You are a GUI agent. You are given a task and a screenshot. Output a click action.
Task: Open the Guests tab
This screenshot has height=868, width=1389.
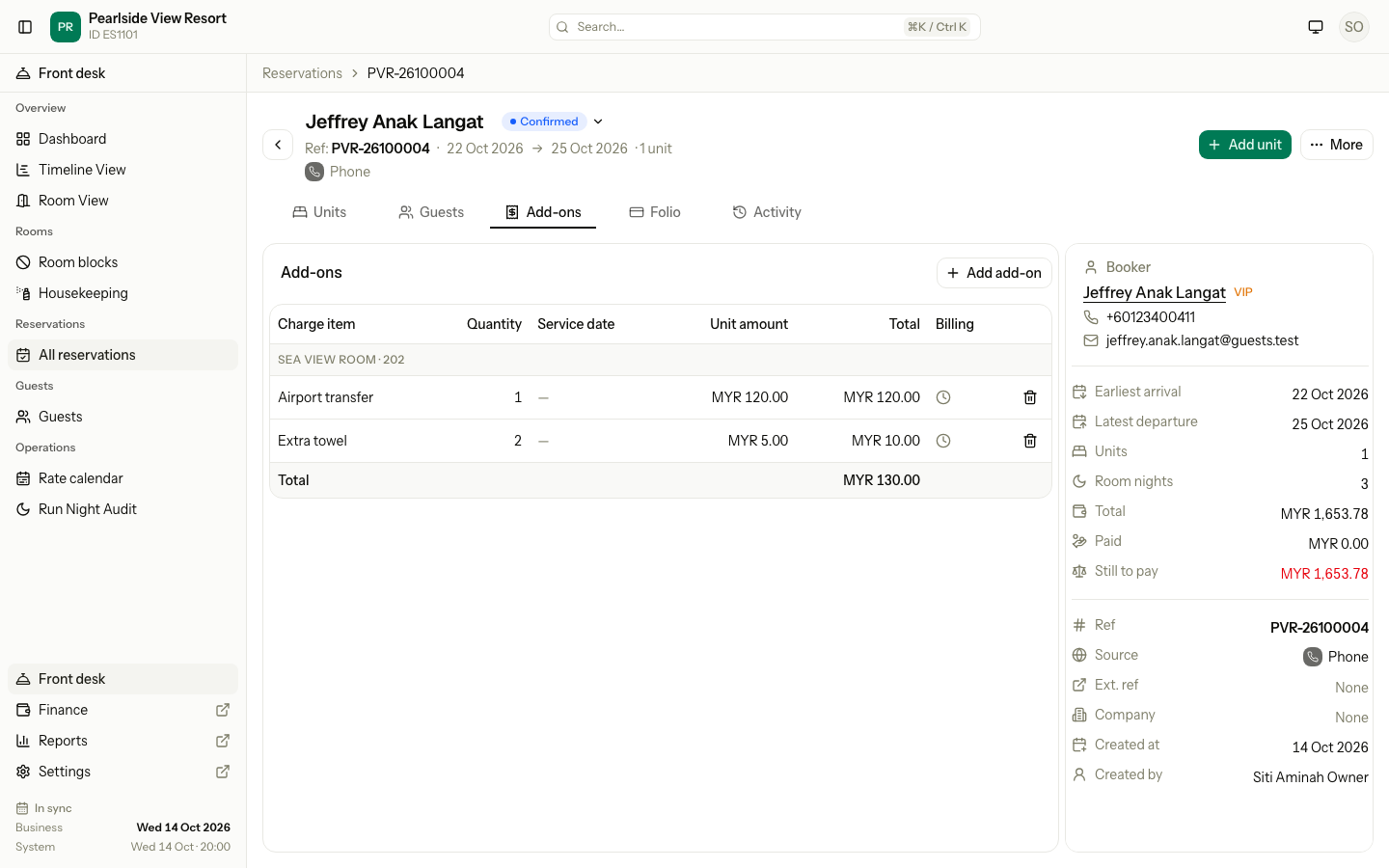[x=431, y=212]
